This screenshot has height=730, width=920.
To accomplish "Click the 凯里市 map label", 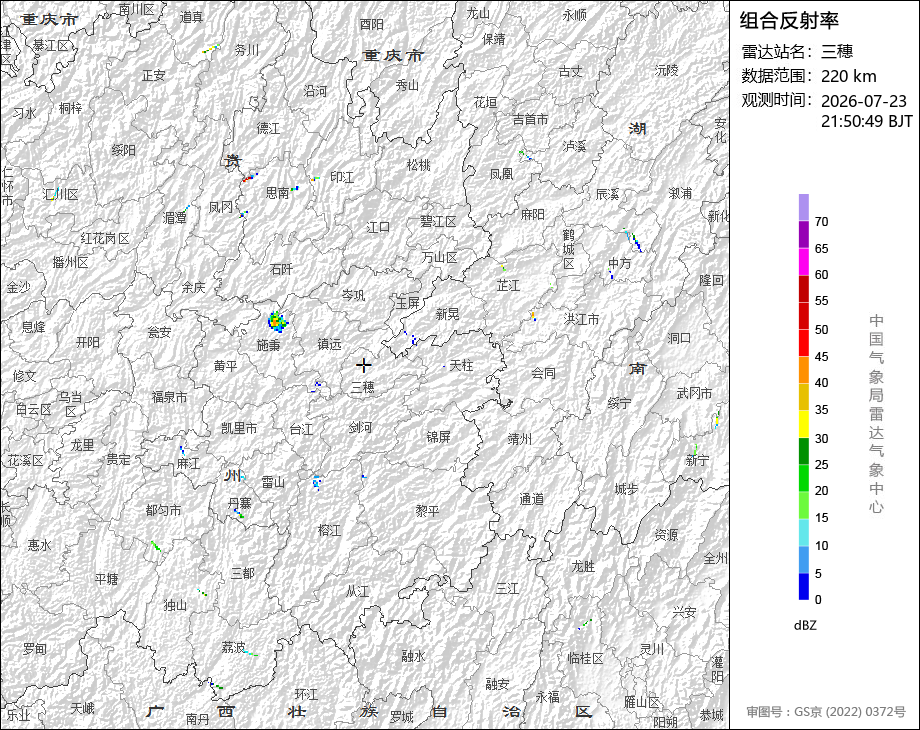I will point(239,428).
